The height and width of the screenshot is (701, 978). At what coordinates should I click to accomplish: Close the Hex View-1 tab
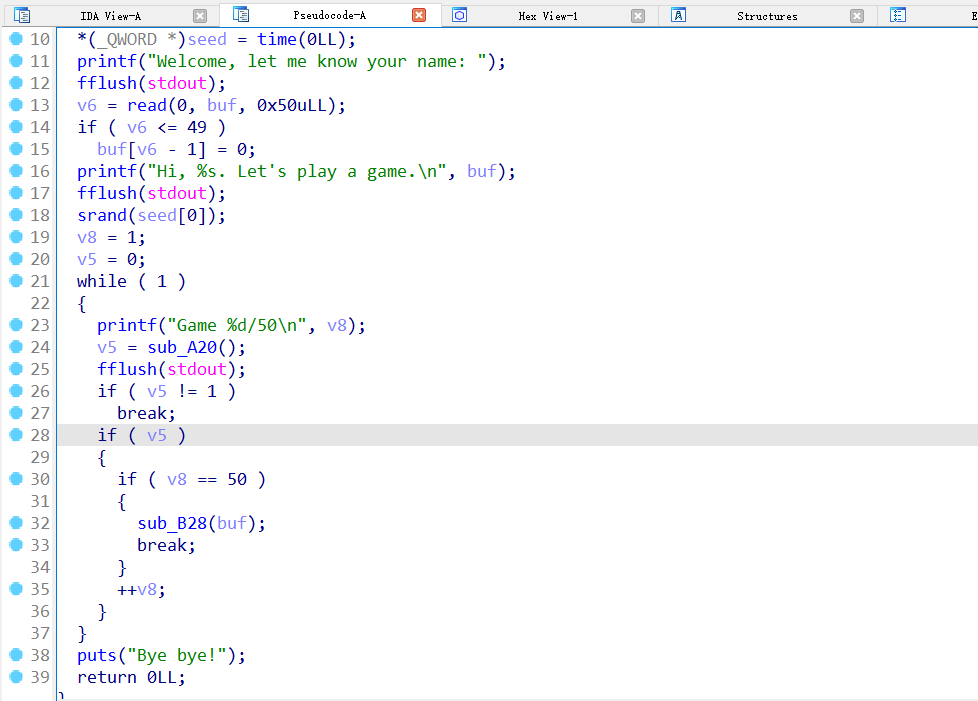(x=638, y=16)
